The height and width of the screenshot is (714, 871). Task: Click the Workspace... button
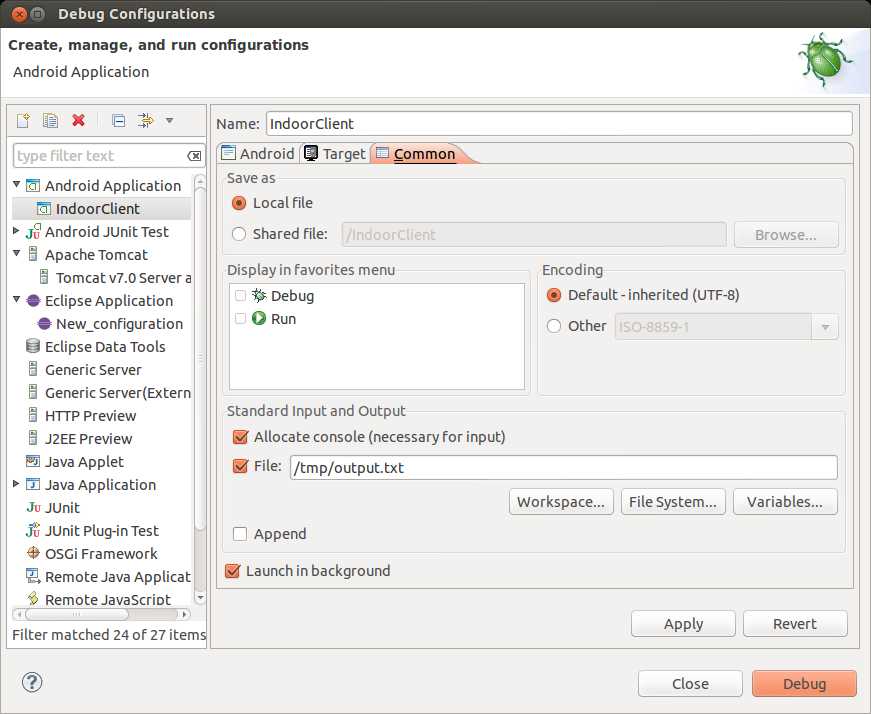click(x=561, y=502)
